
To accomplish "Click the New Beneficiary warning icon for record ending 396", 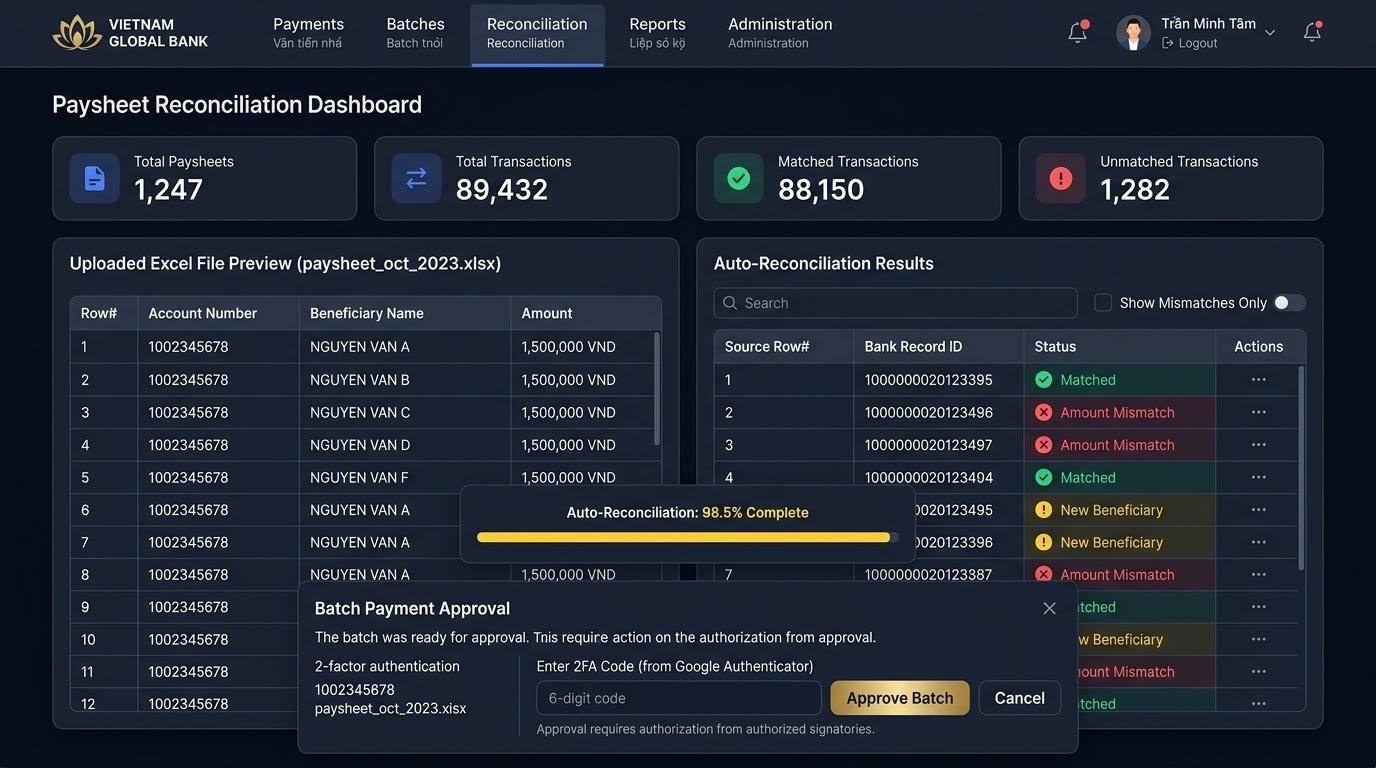I will tap(1043, 542).
